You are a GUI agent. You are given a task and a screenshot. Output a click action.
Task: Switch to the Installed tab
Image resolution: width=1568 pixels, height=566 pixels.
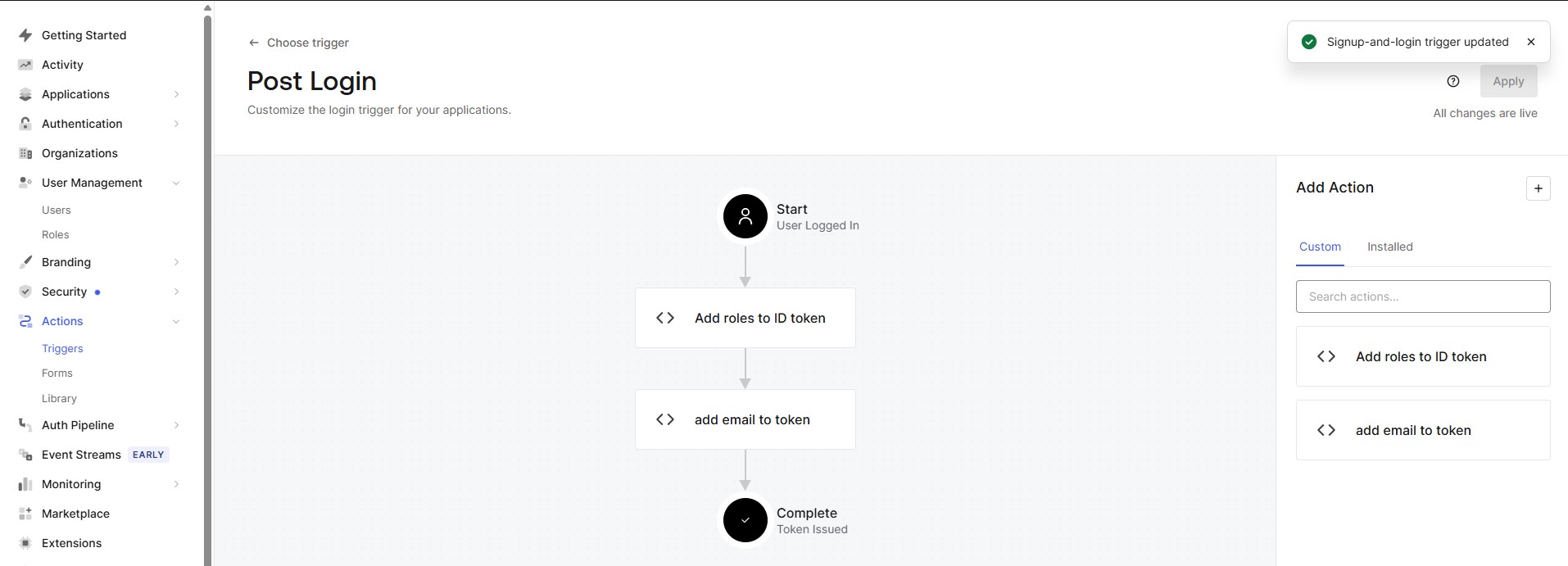pos(1389,247)
